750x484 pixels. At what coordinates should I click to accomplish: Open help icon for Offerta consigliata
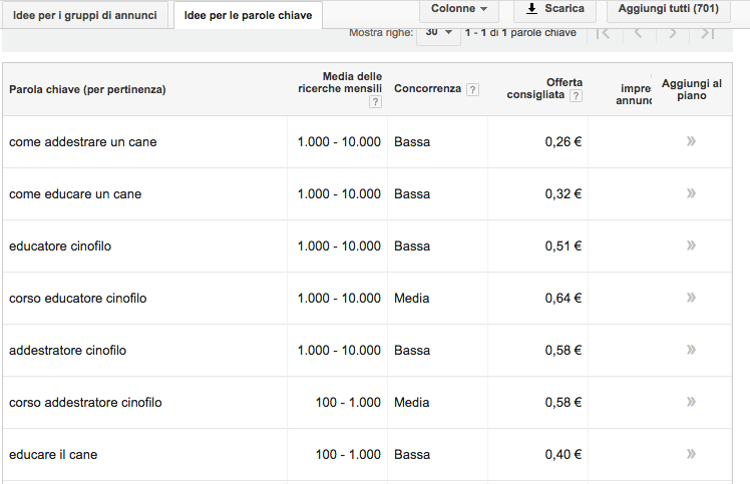coord(576,96)
